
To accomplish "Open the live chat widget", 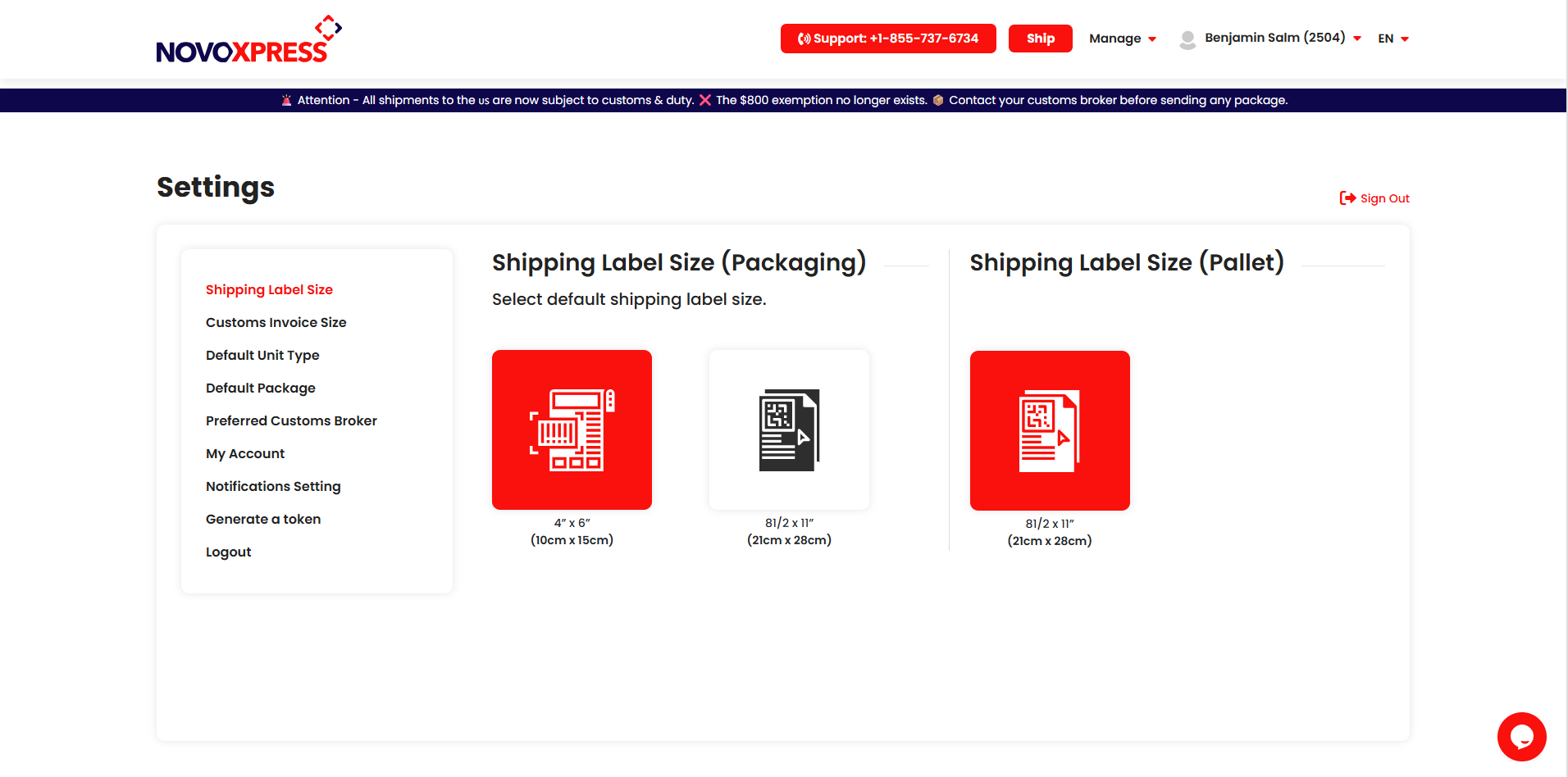I will pyautogui.click(x=1521, y=736).
